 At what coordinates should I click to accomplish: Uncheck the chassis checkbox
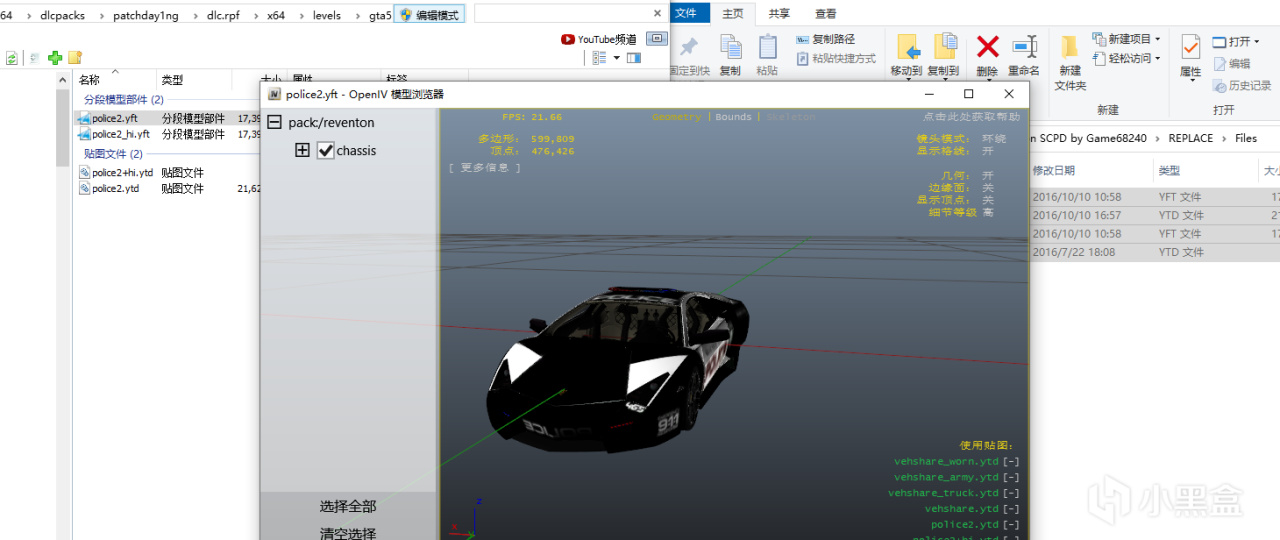tap(325, 151)
